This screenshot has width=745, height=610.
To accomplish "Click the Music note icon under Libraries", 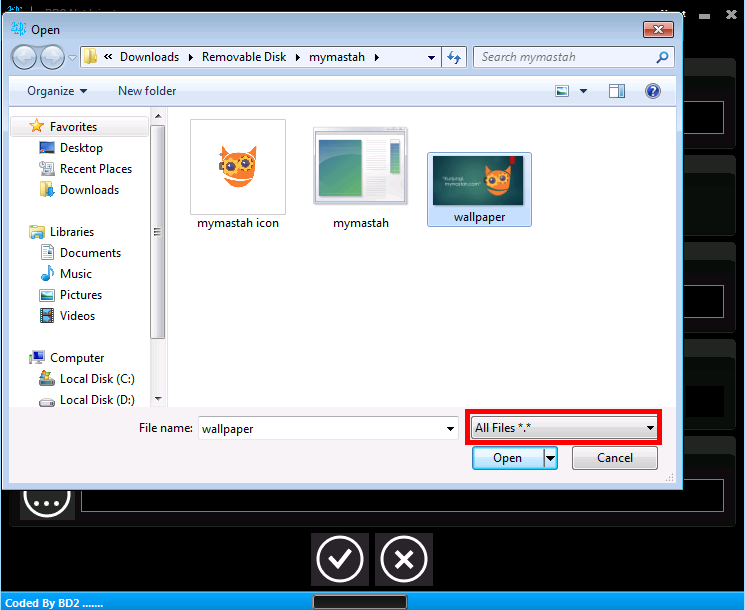I will (x=47, y=274).
